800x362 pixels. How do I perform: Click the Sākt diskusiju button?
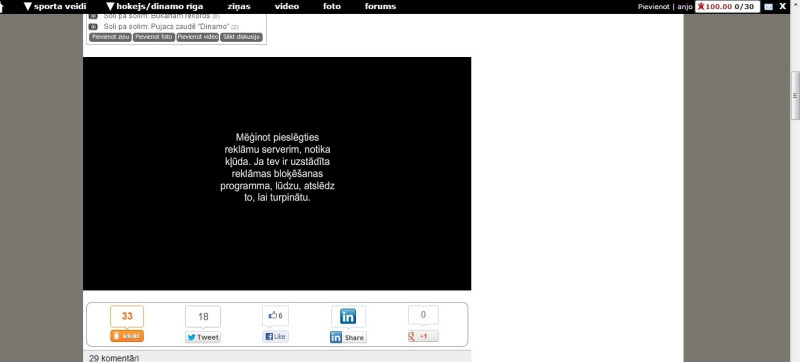pyautogui.click(x=241, y=37)
